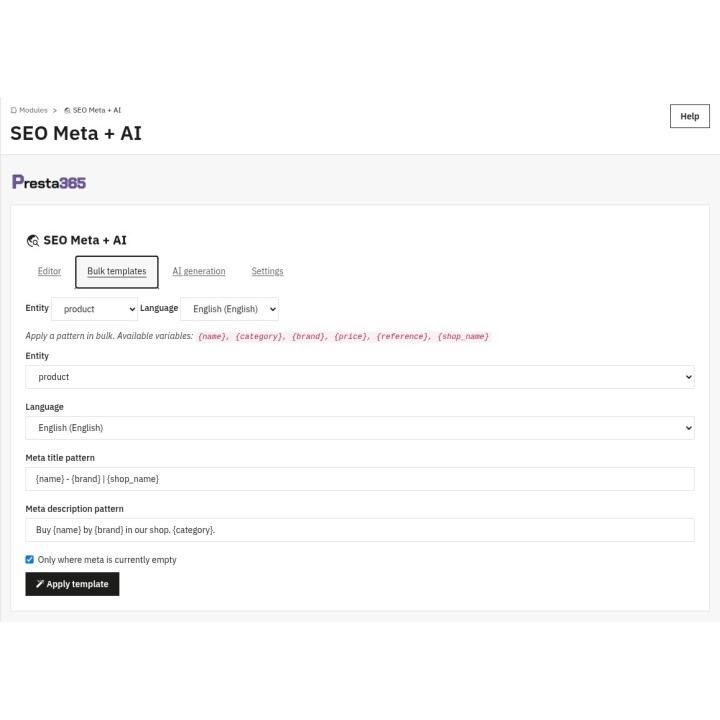Image resolution: width=720 pixels, height=720 pixels.
Task: Click the Meta title pattern label
Action: [60, 458]
